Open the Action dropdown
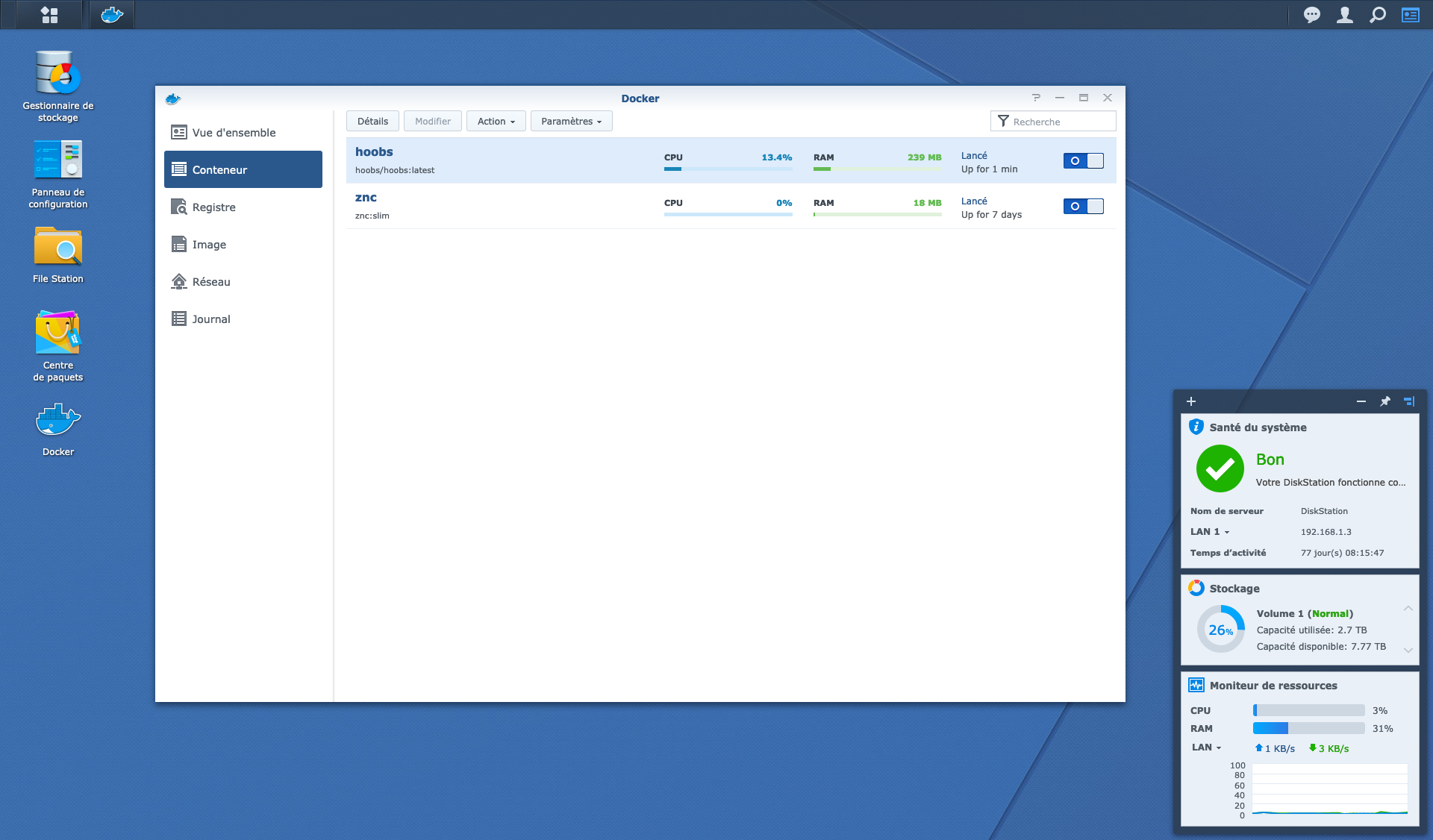Image resolution: width=1433 pixels, height=840 pixels. tap(496, 121)
